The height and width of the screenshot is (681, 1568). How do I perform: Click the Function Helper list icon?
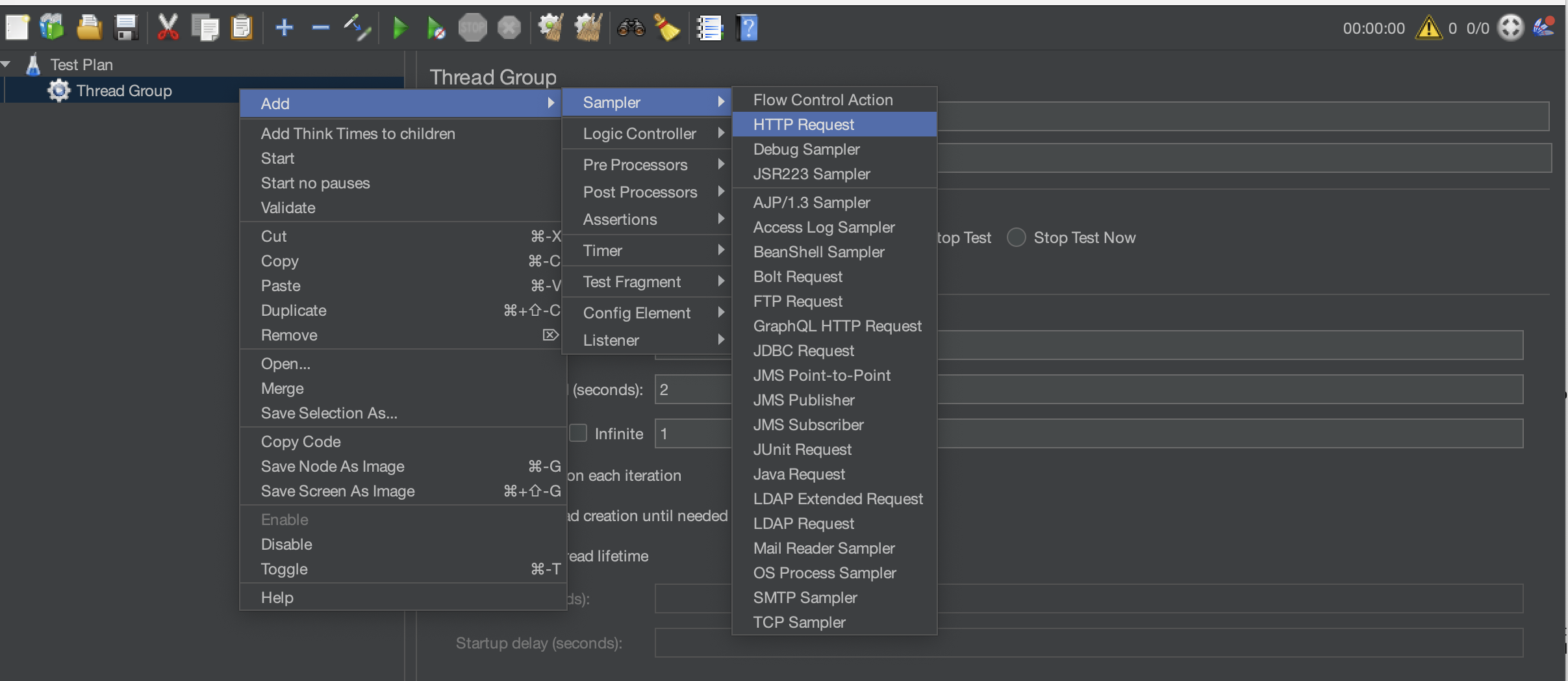(709, 28)
